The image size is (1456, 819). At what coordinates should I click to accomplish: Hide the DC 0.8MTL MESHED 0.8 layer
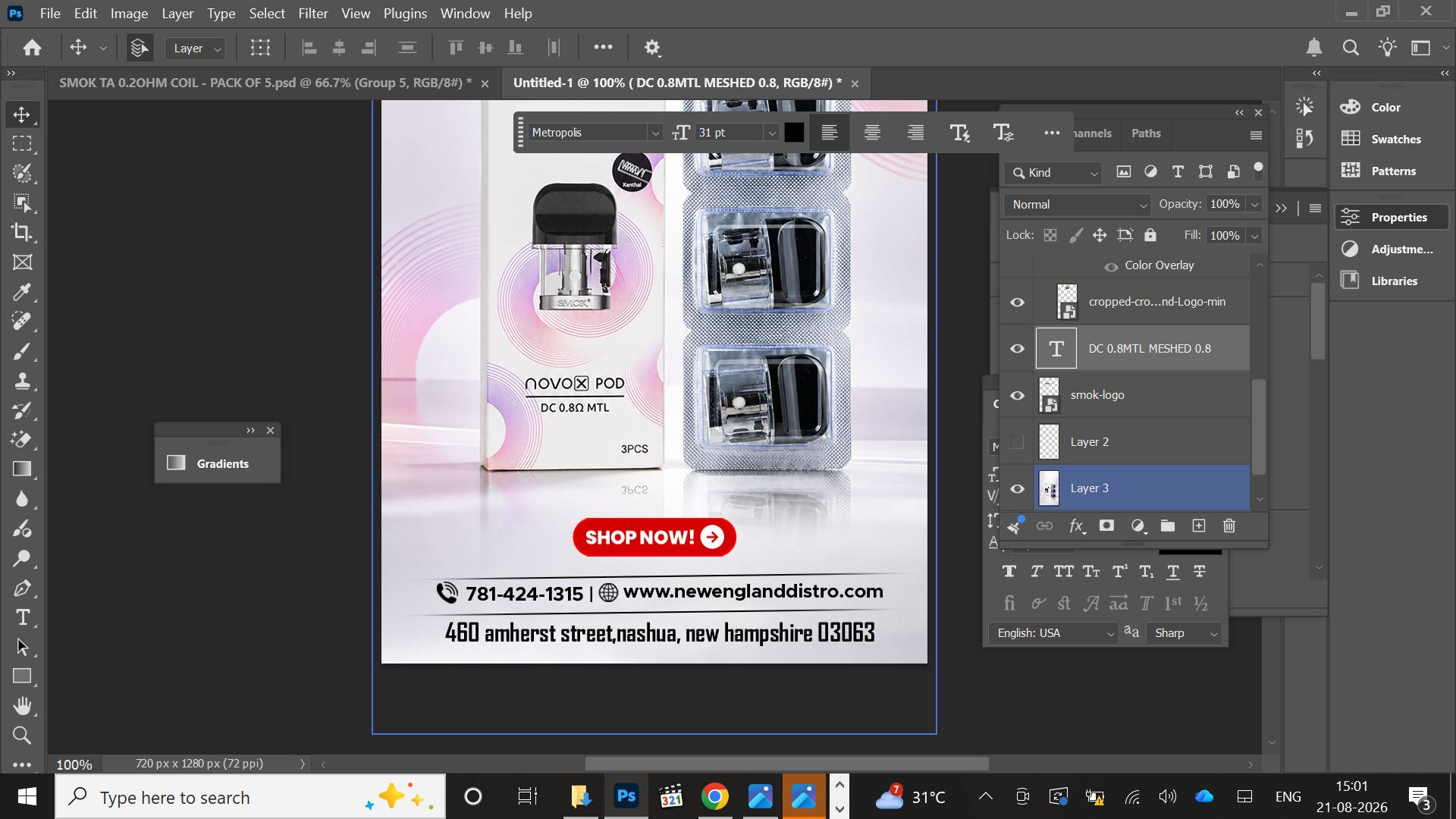1017,349
